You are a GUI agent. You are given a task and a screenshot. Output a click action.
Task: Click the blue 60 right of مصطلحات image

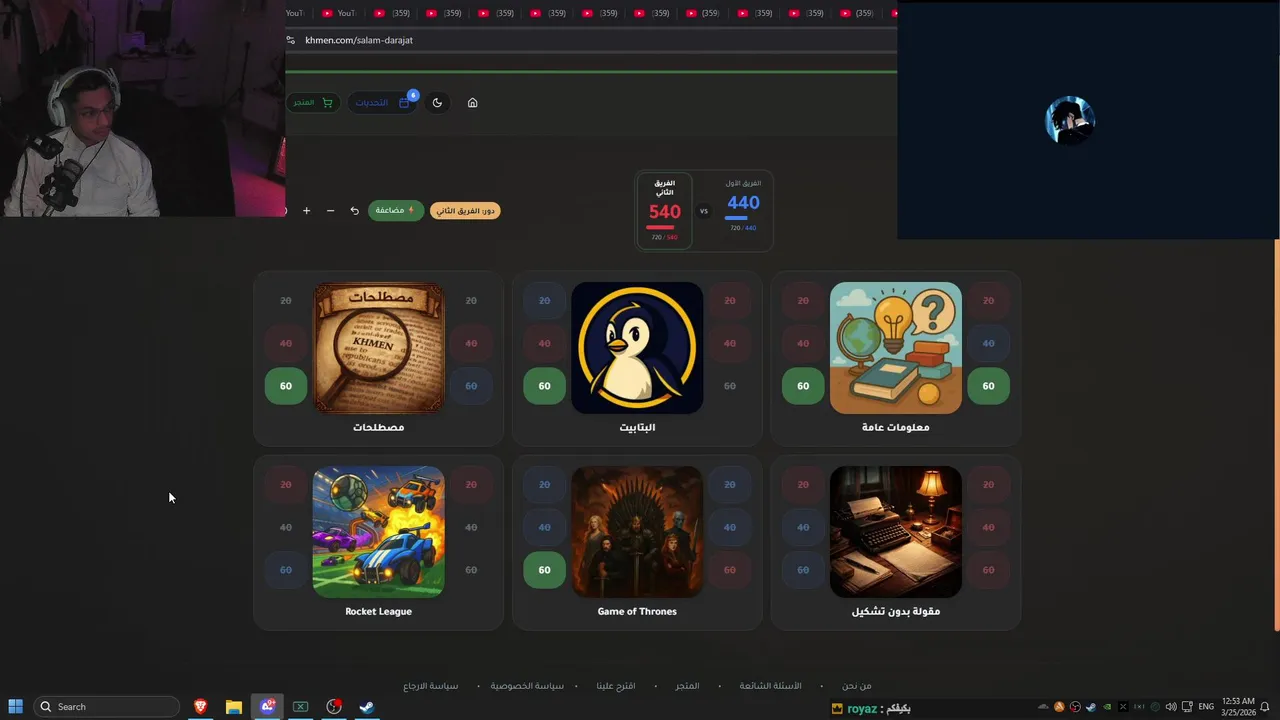click(x=471, y=386)
